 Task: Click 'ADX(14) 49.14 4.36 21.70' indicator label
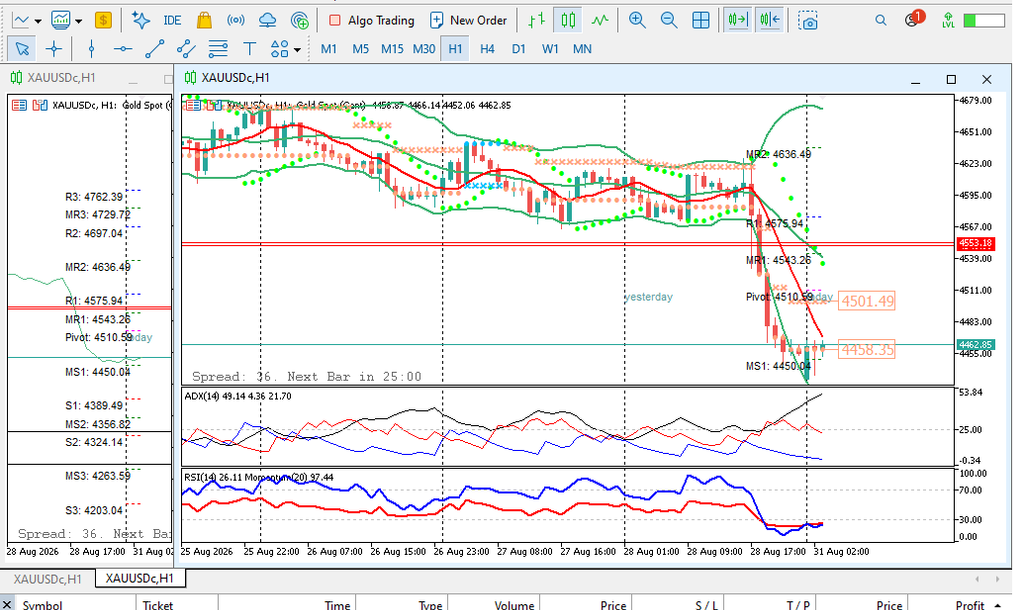238,396
